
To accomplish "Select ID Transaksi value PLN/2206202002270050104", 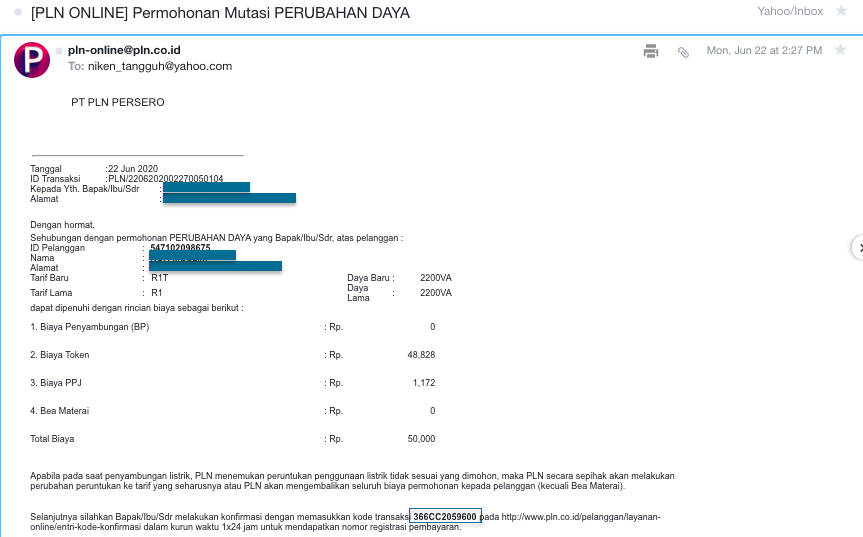I will click(x=166, y=179).
